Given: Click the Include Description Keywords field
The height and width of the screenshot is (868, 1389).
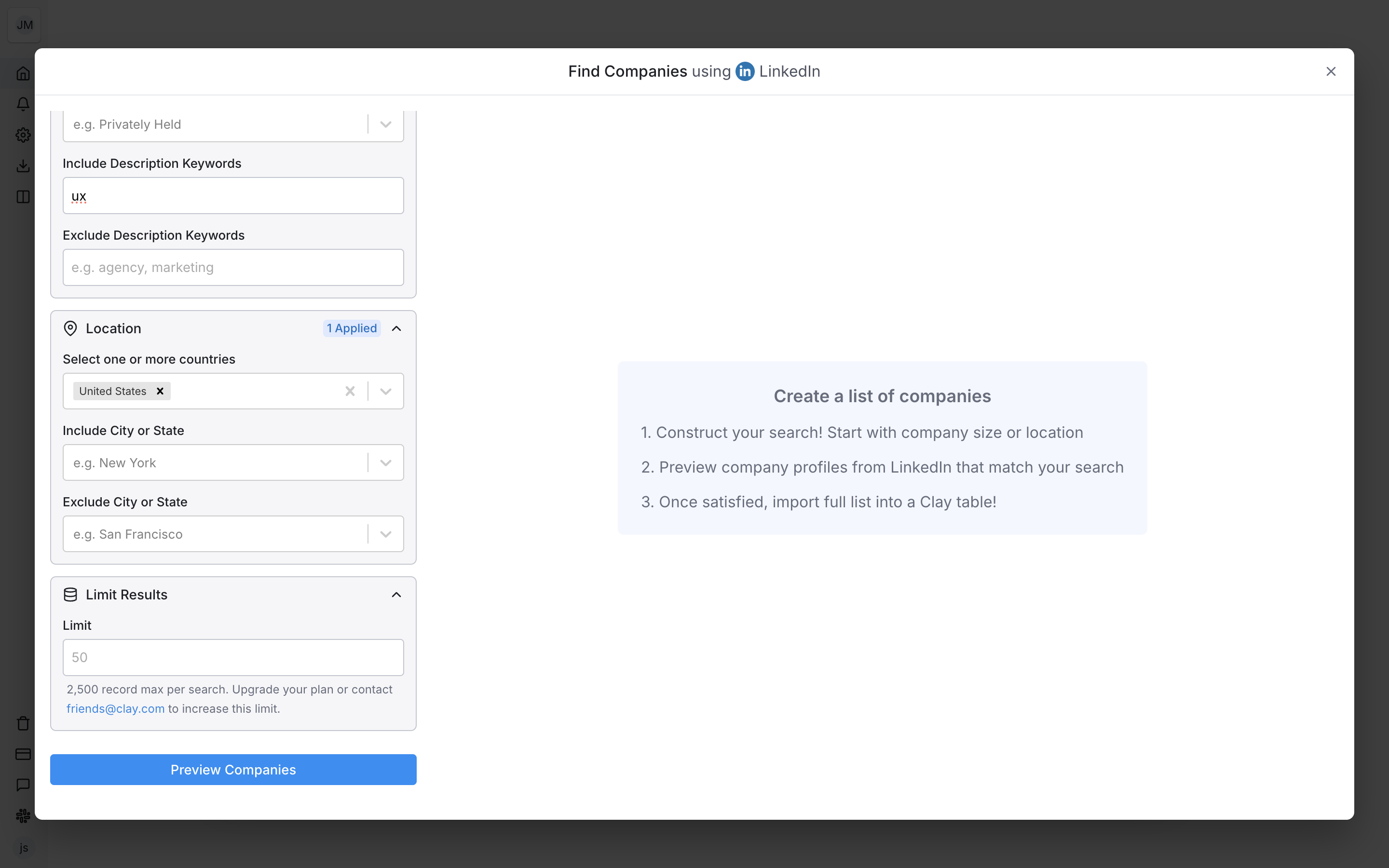Looking at the screenshot, I should (x=233, y=196).
